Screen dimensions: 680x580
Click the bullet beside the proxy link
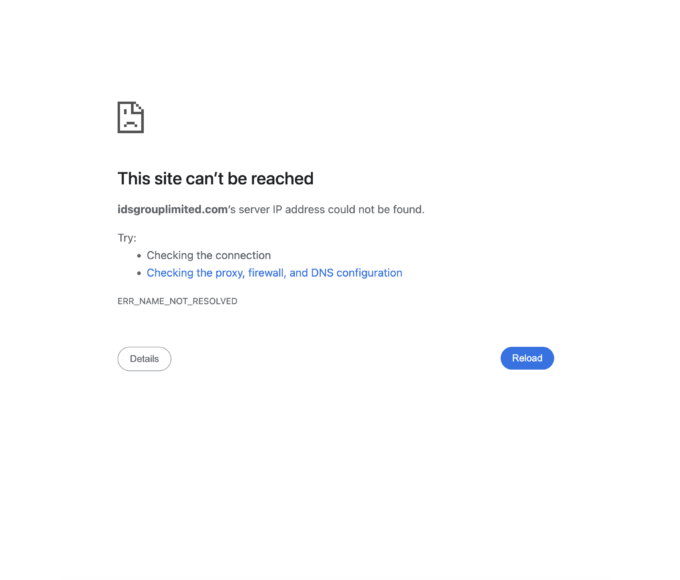[139, 273]
